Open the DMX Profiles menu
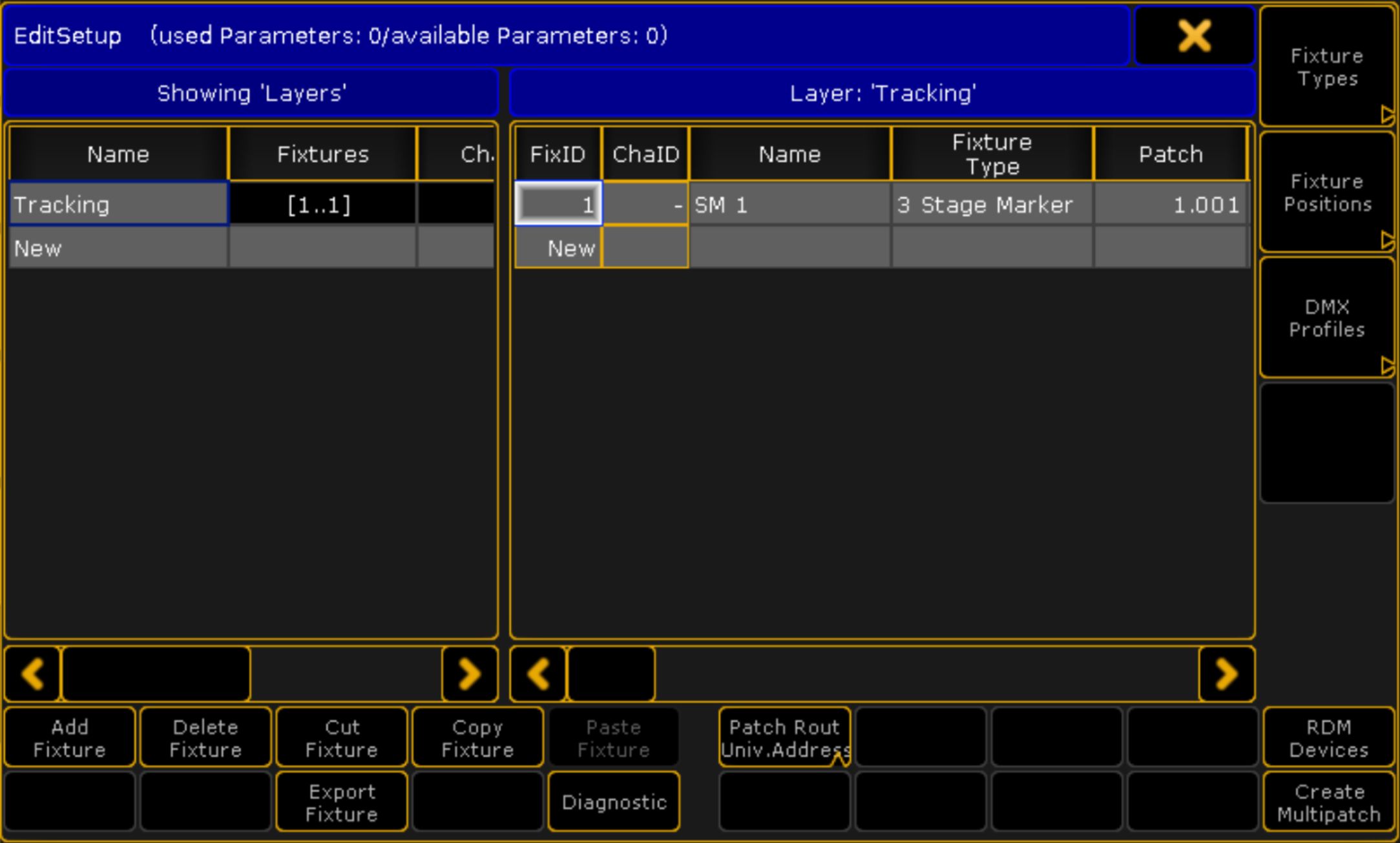 click(1326, 318)
